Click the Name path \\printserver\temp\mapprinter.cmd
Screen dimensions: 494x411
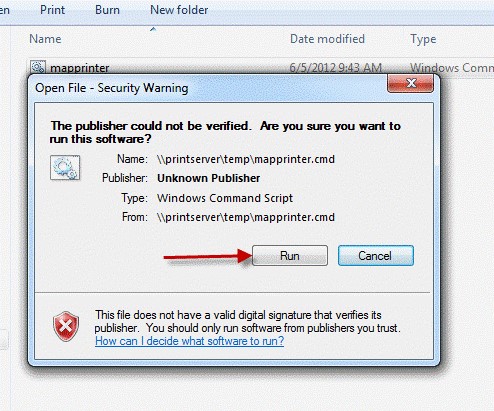pos(246,159)
